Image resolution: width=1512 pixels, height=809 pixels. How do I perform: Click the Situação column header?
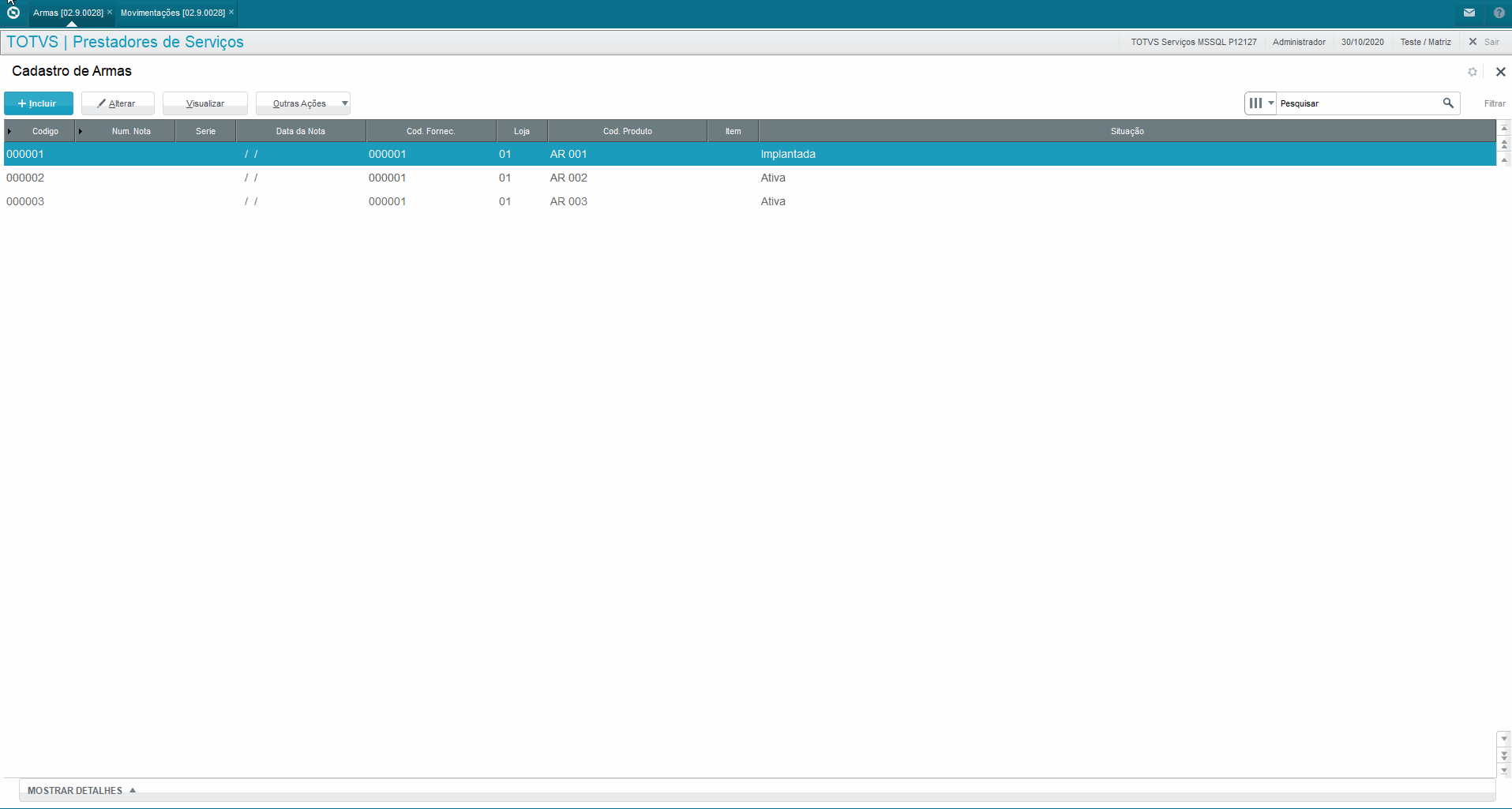point(1127,131)
